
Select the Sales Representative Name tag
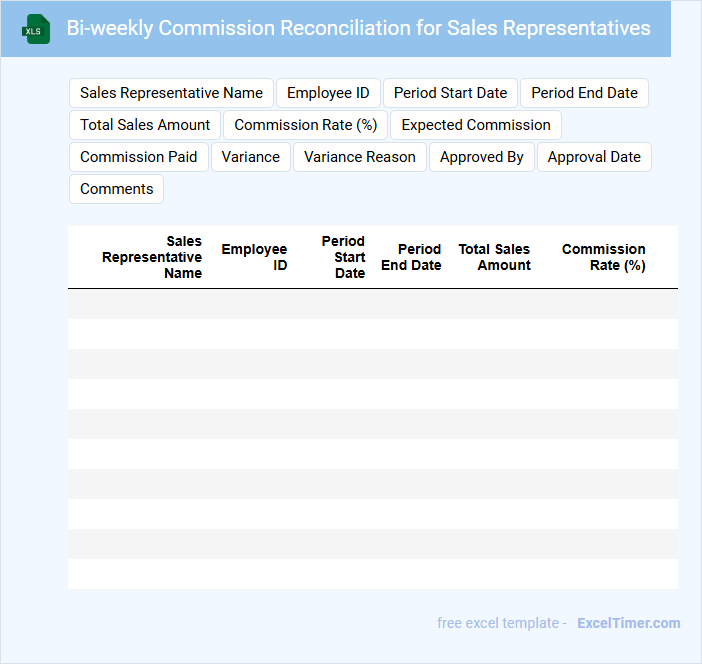pyautogui.click(x=171, y=93)
